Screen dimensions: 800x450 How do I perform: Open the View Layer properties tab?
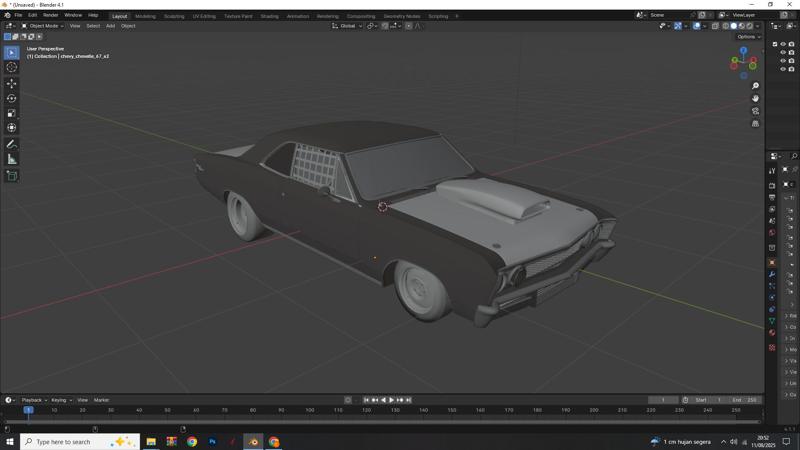click(772, 210)
